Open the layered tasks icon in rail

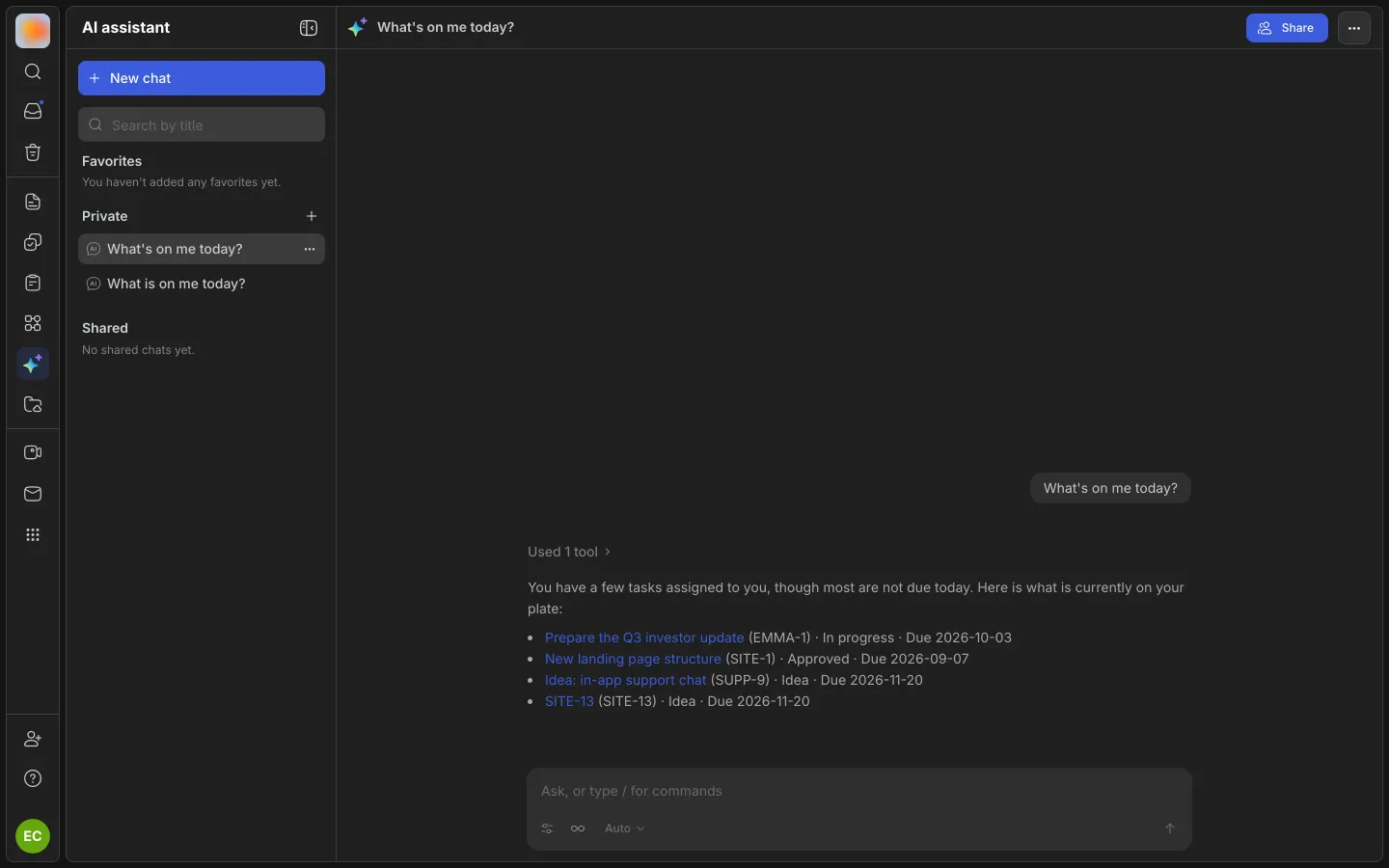coord(33,242)
